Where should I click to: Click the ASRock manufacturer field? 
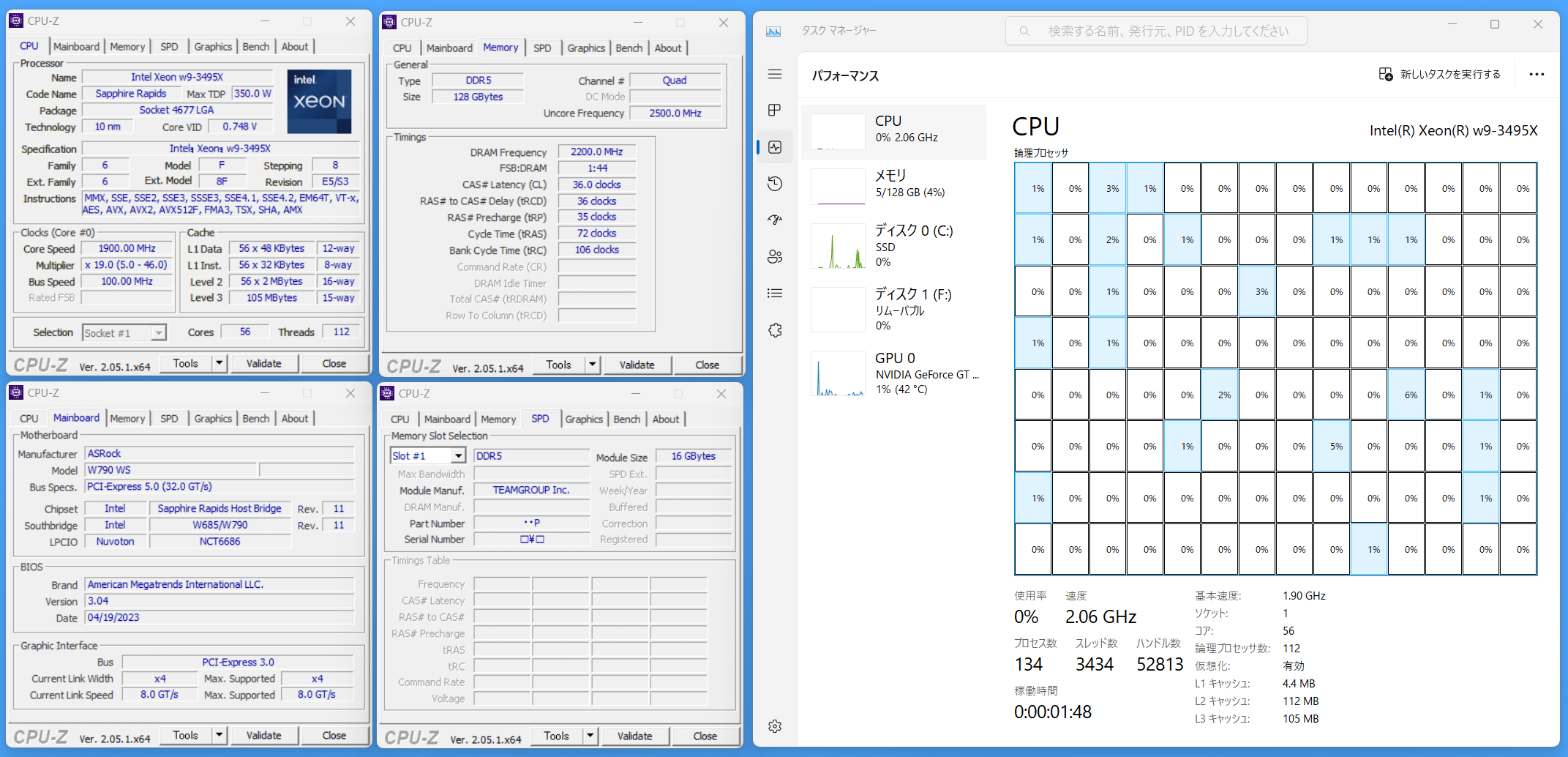220,454
